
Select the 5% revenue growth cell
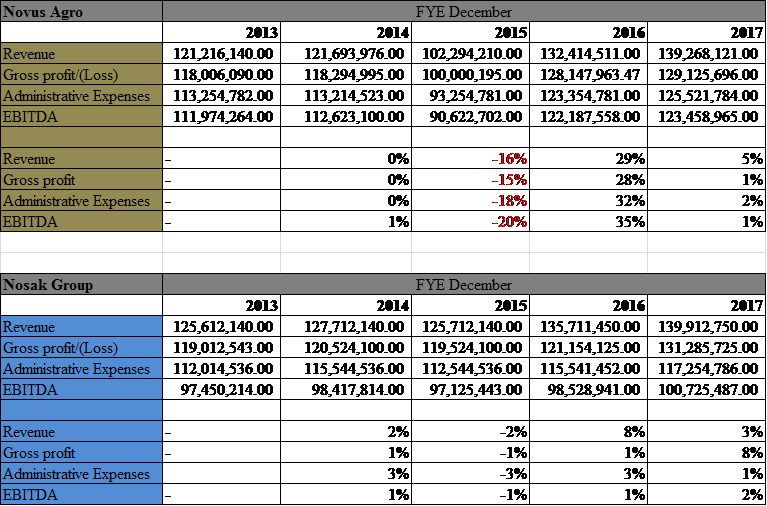tap(706, 159)
